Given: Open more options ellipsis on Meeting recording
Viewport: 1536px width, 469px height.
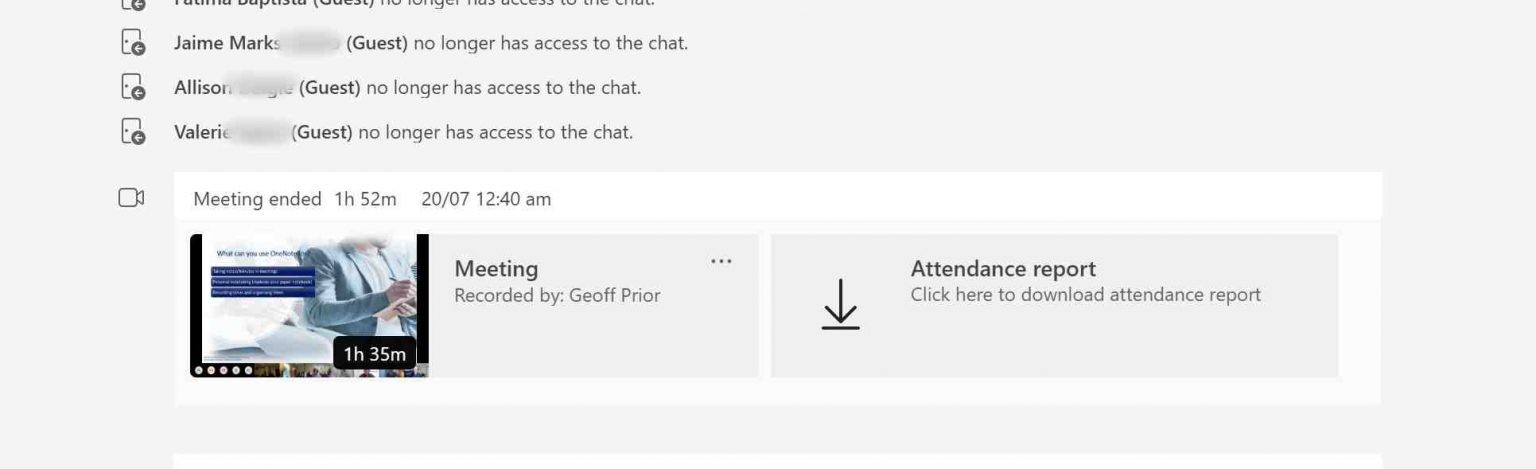Looking at the screenshot, I should click(721, 262).
